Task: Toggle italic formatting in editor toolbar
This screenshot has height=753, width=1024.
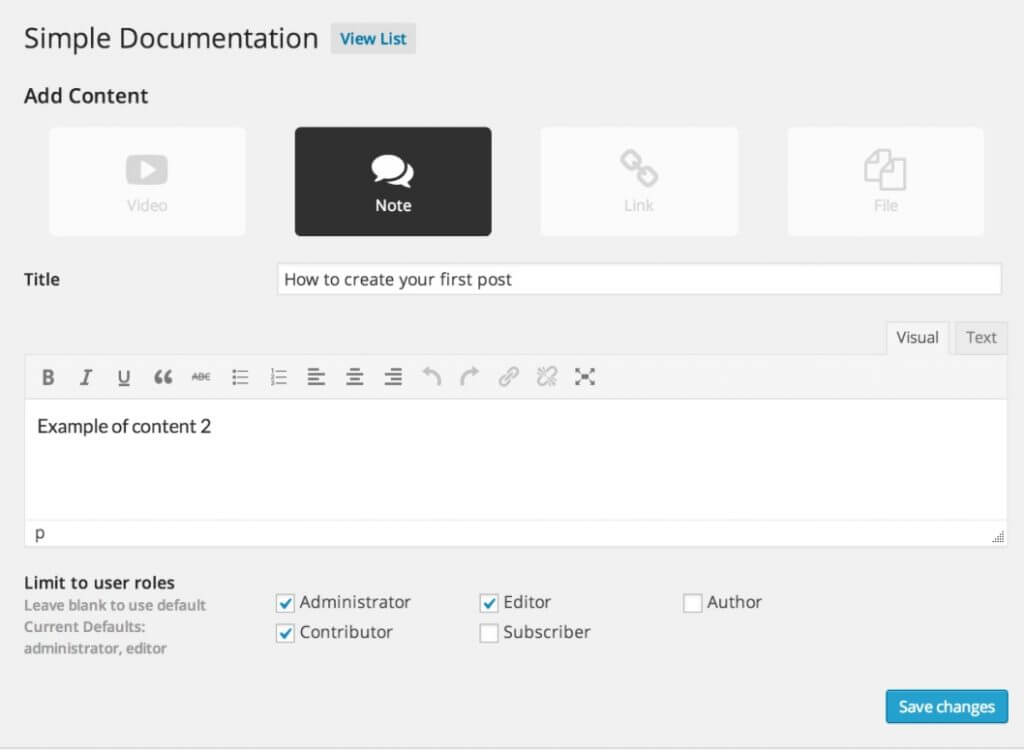Action: [x=86, y=377]
